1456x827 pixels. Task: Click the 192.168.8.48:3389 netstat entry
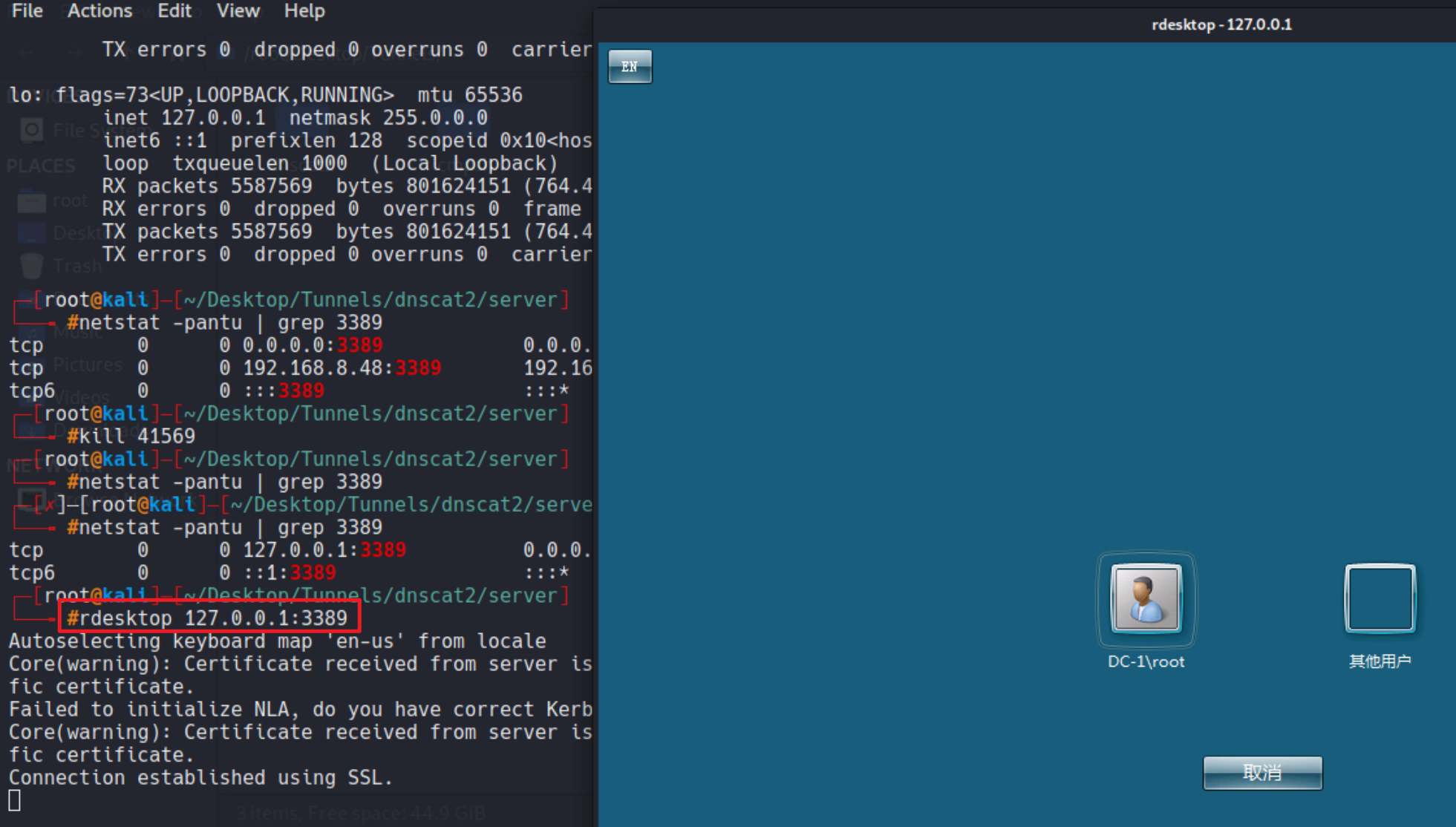tap(342, 368)
